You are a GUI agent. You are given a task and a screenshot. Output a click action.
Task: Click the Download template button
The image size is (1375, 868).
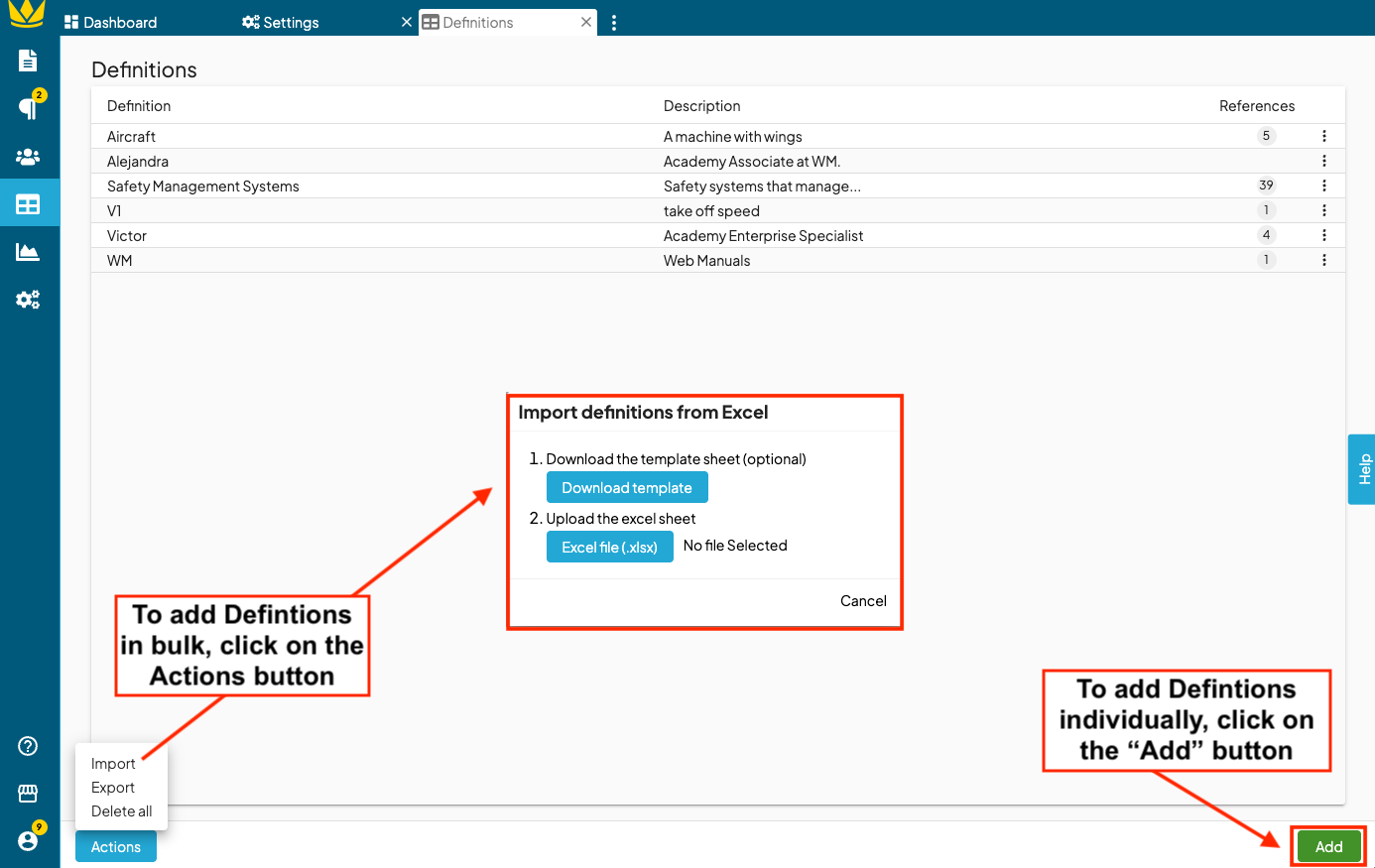627,488
